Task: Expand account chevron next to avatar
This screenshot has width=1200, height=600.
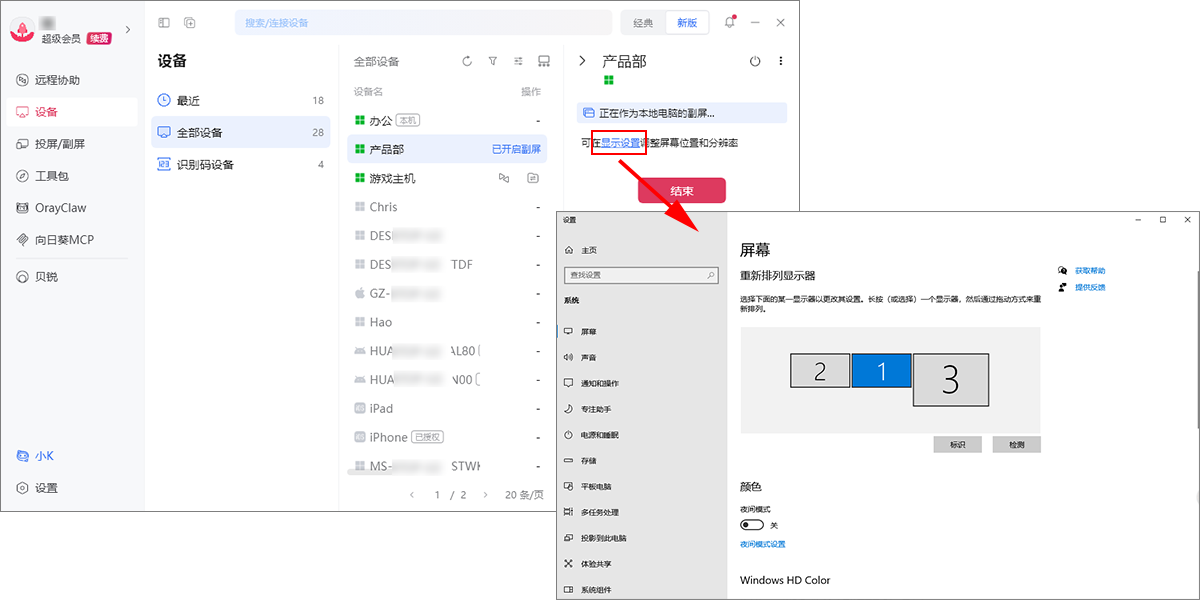Action: tap(127, 30)
